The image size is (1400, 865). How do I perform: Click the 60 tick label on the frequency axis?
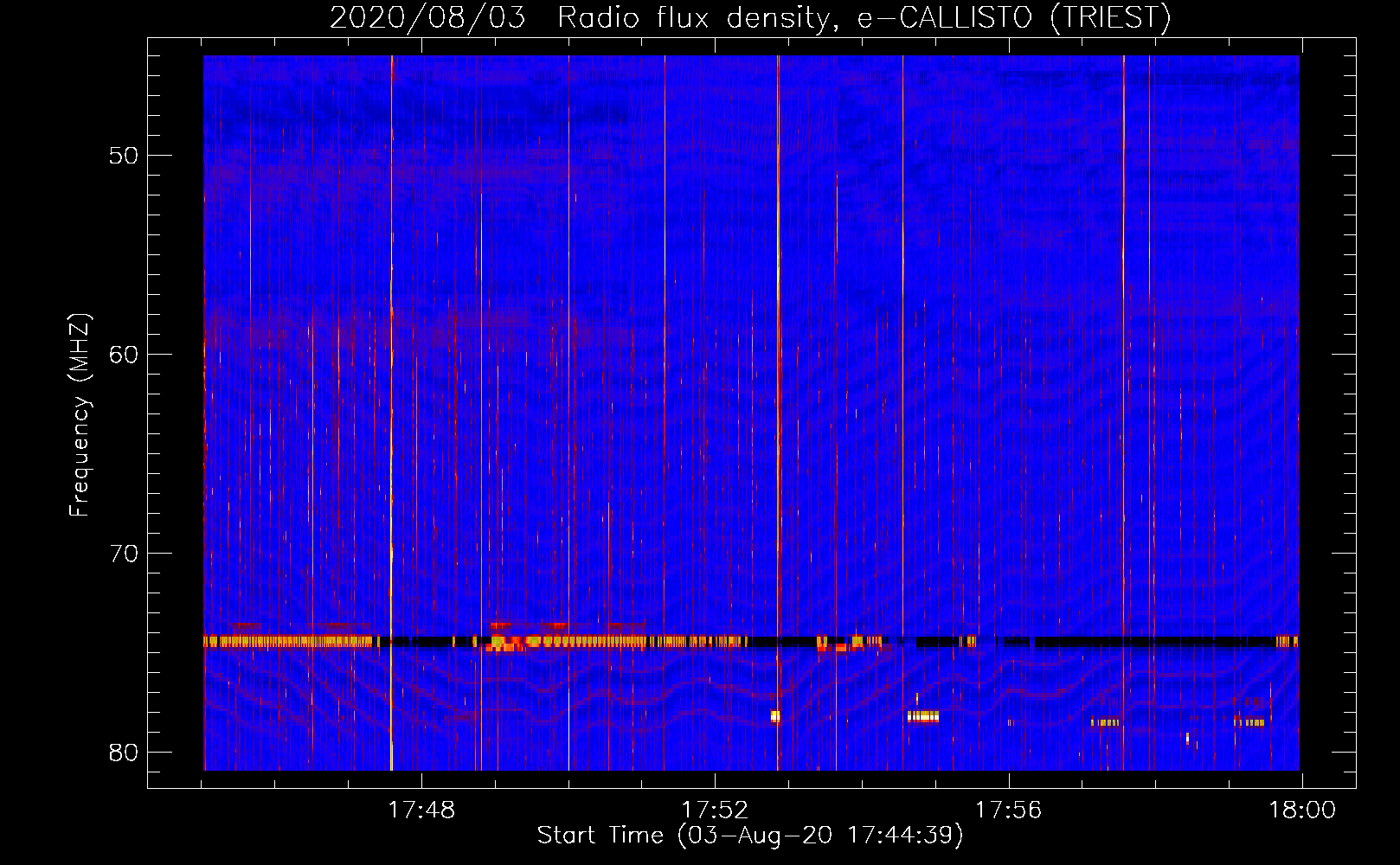point(125,355)
